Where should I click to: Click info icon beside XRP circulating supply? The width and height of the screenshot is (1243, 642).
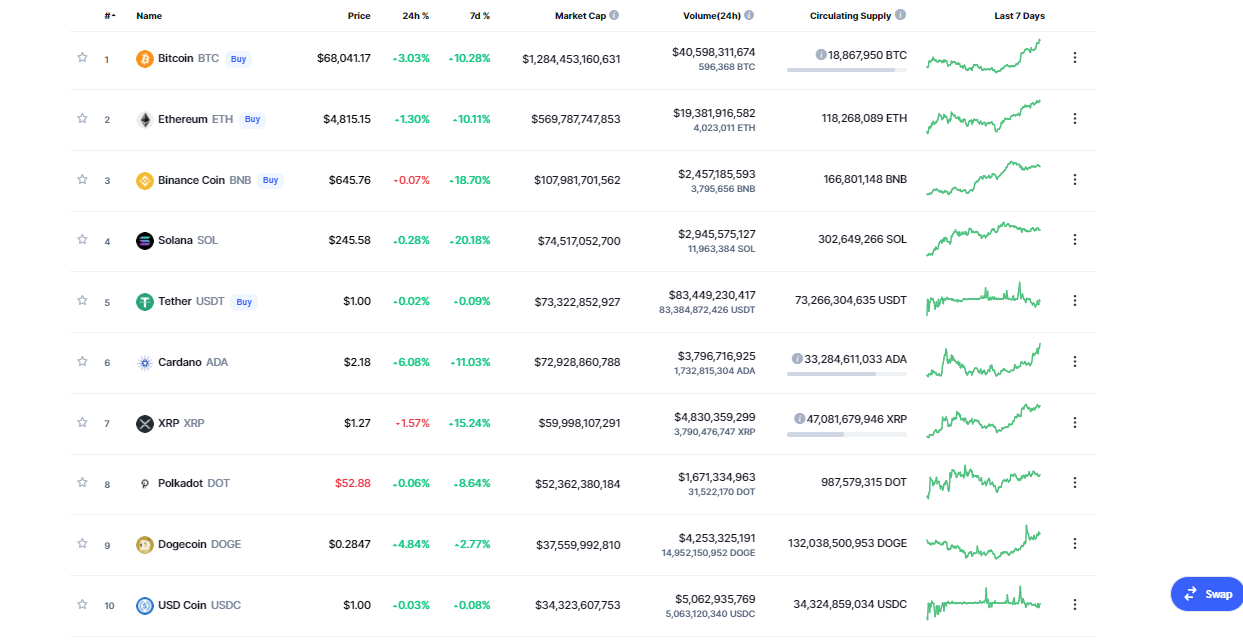point(800,419)
